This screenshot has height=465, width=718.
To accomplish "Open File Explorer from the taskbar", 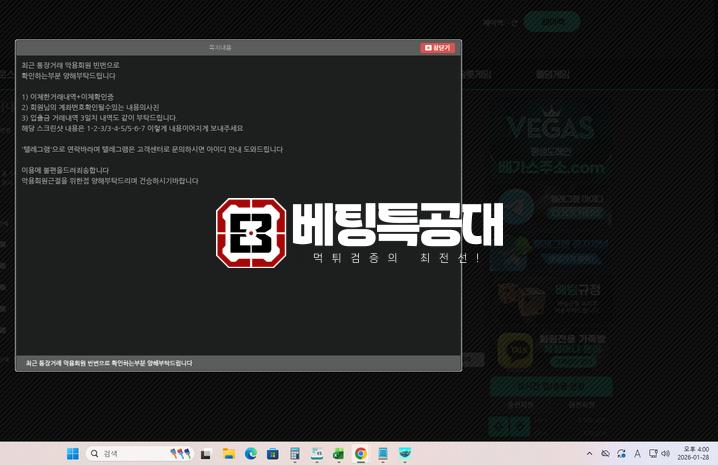I will (228, 454).
